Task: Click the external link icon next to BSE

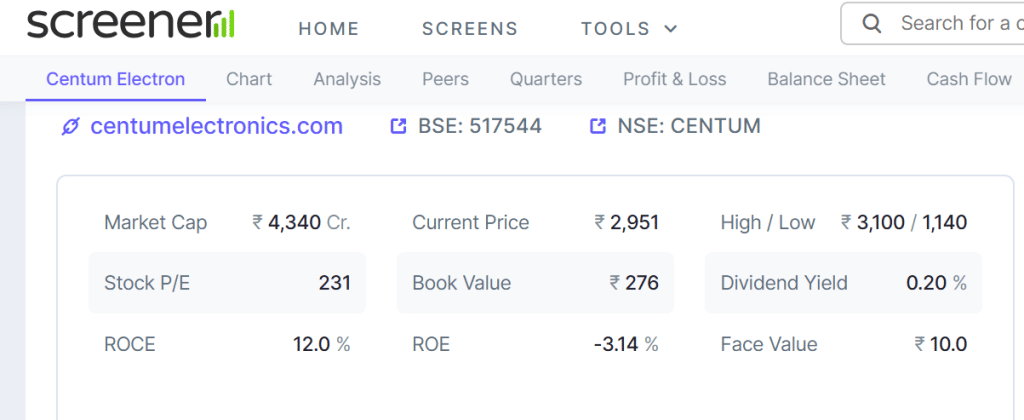Action: tap(398, 126)
